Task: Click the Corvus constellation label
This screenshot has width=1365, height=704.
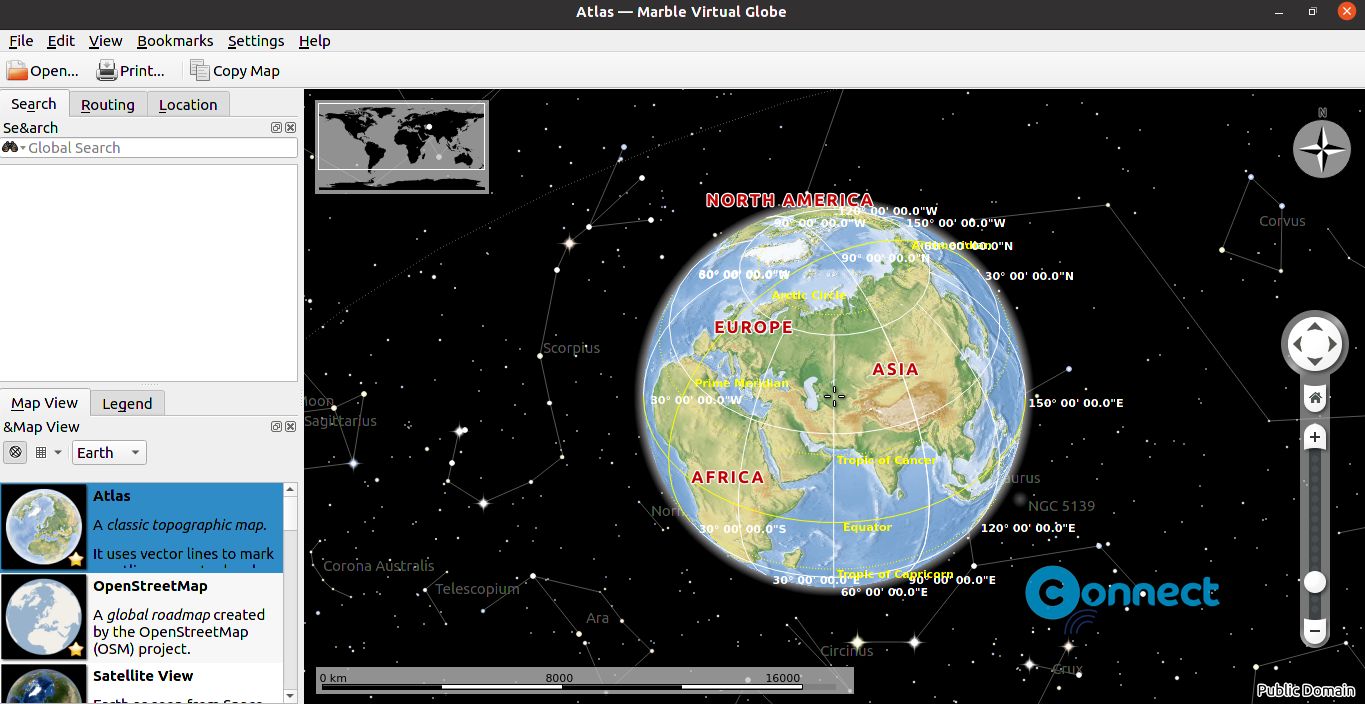Action: coord(1282,221)
